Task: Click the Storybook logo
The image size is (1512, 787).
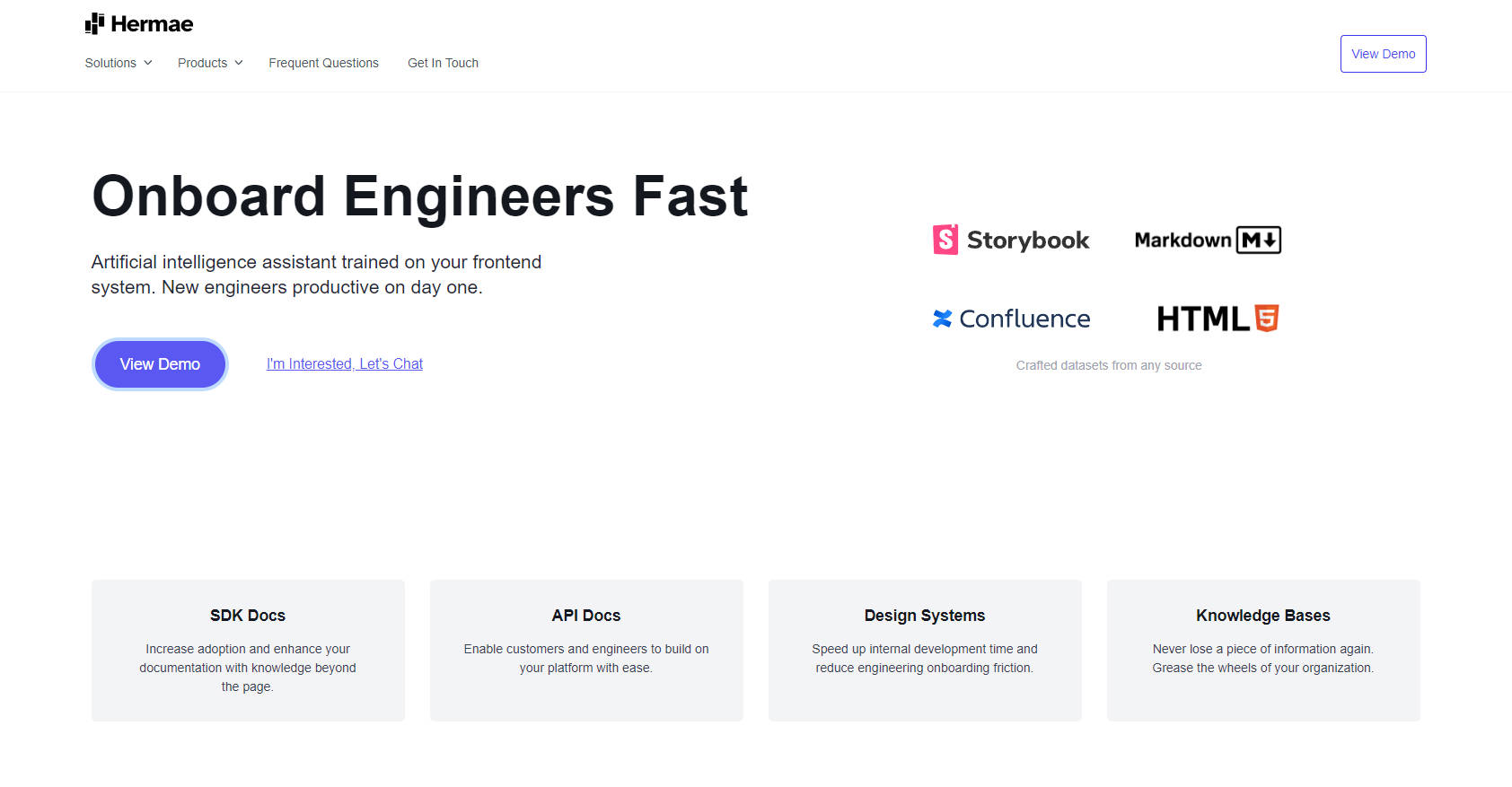Action: (x=1010, y=240)
